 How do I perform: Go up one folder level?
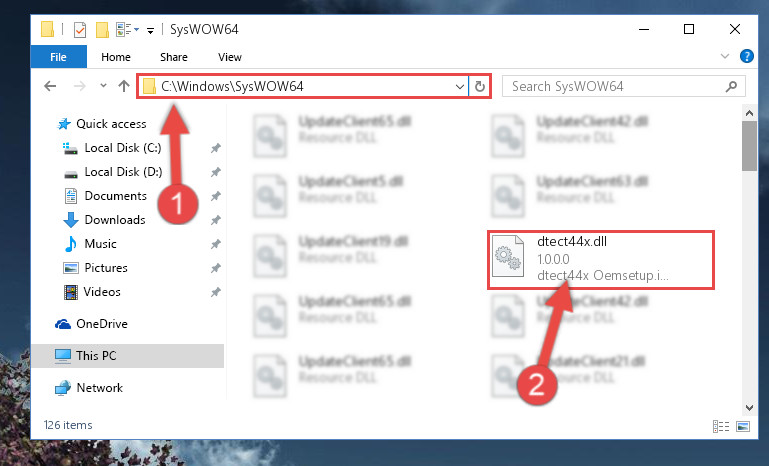tap(124, 86)
